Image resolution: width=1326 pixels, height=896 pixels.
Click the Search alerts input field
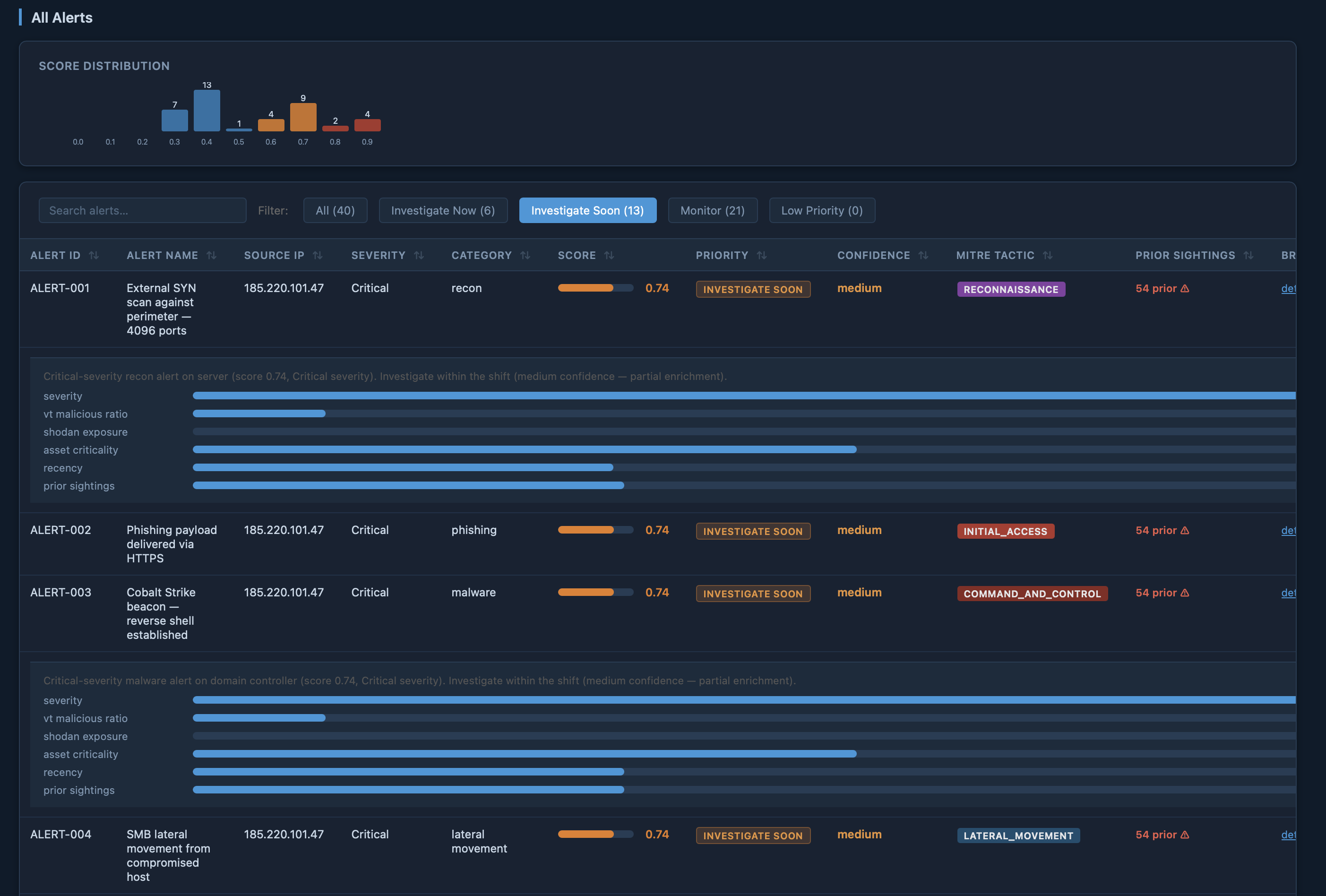(142, 210)
